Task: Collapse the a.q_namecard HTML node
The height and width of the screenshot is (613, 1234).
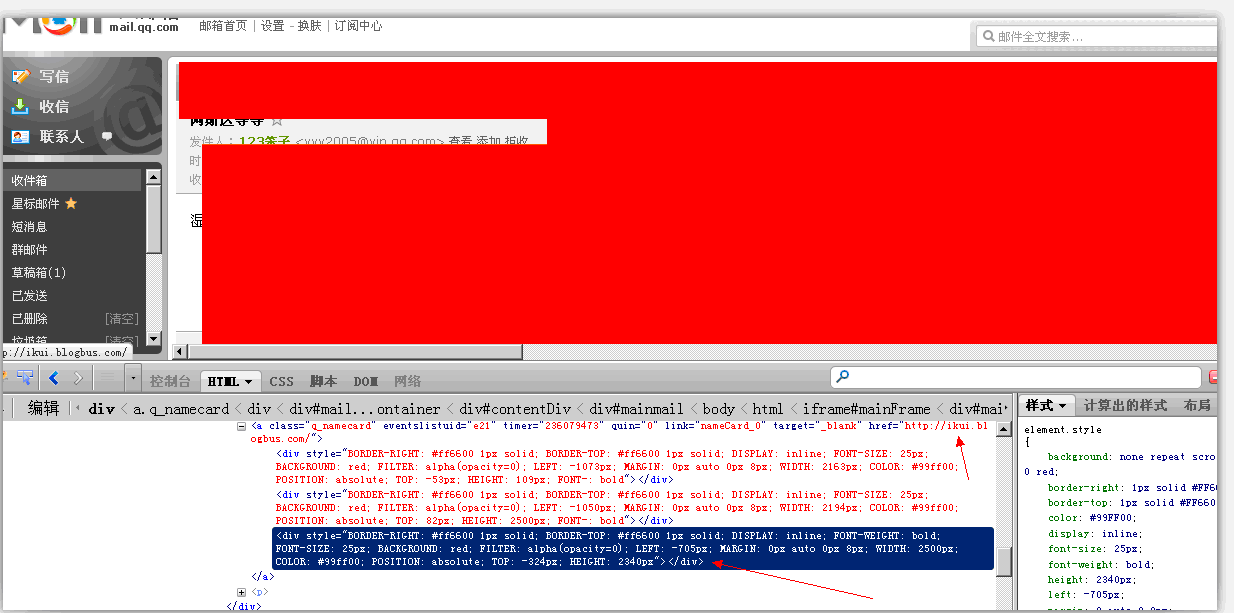Action: click(241, 425)
